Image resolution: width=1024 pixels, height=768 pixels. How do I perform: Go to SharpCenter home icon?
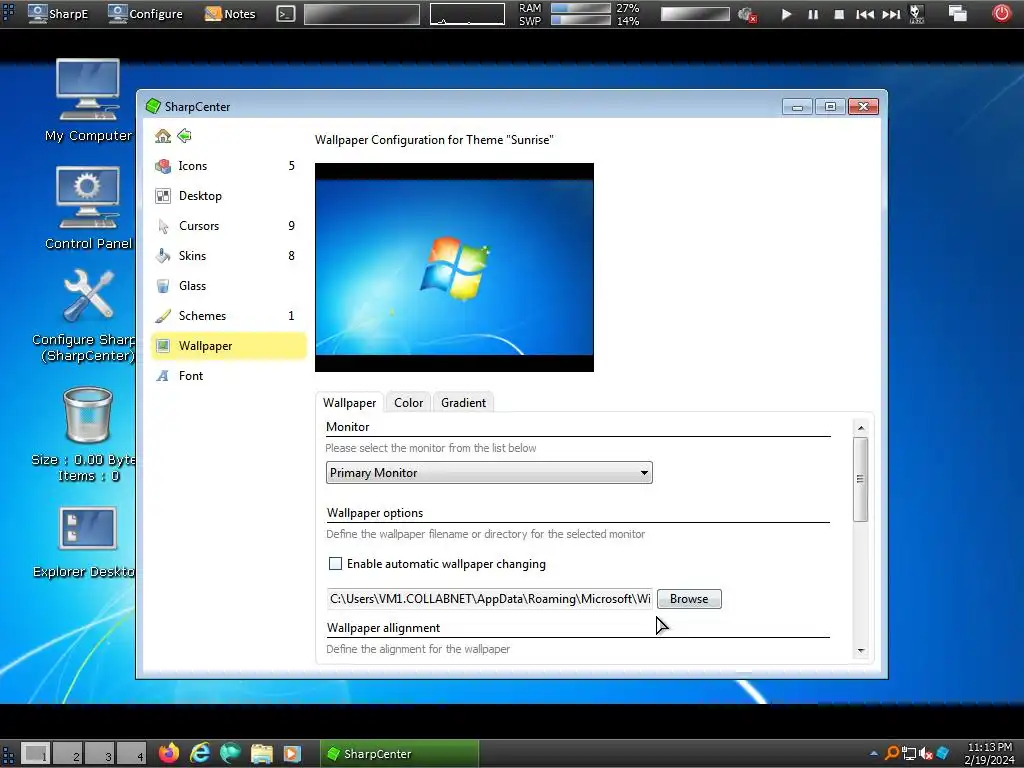[163, 136]
